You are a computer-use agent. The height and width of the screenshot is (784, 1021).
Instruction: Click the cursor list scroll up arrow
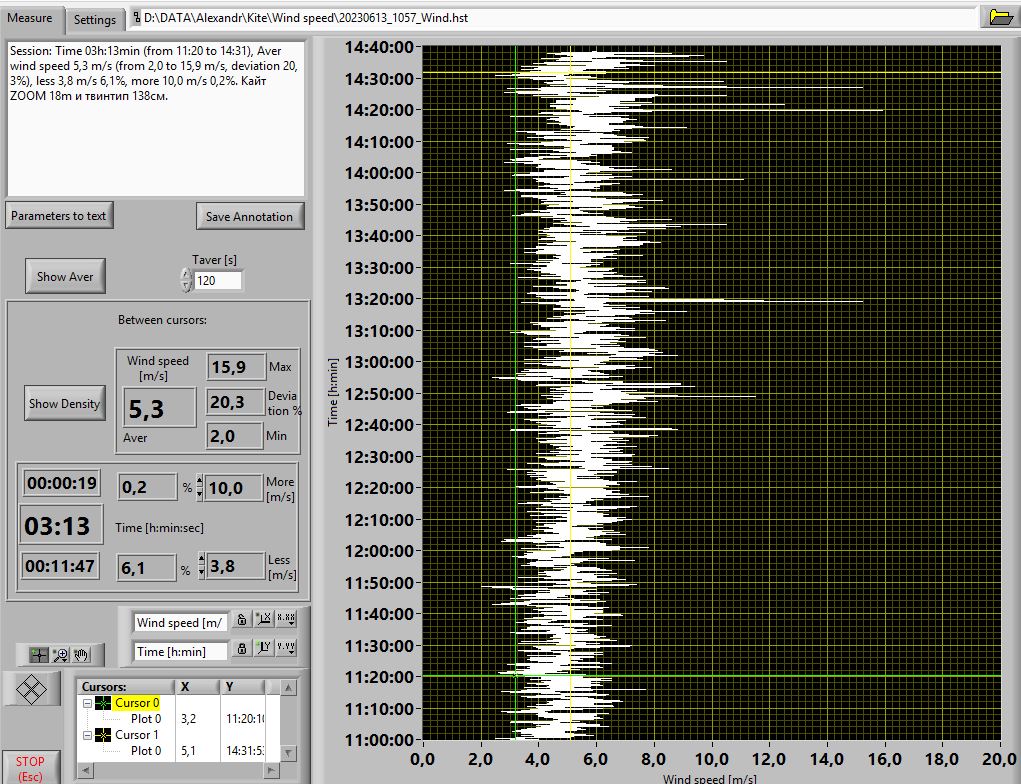pyautogui.click(x=288, y=688)
